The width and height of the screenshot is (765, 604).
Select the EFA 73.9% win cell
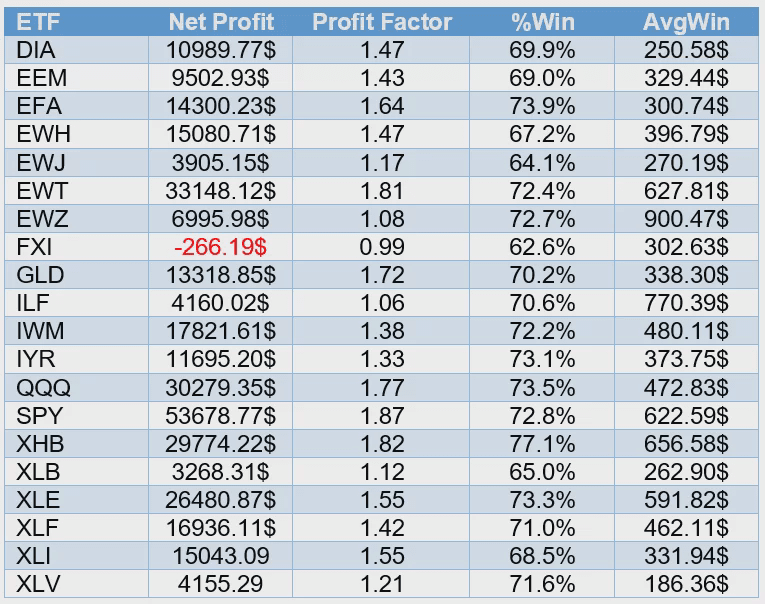tap(542, 106)
